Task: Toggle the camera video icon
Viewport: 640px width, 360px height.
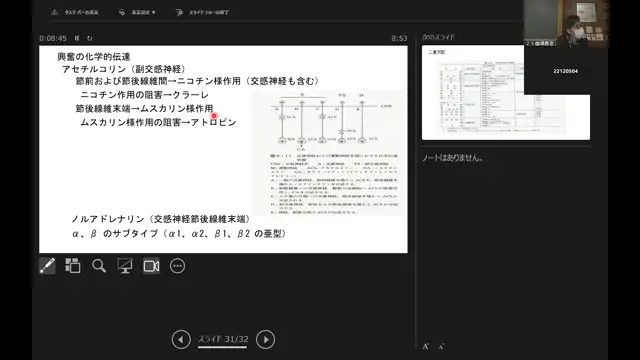Action: (x=151, y=266)
